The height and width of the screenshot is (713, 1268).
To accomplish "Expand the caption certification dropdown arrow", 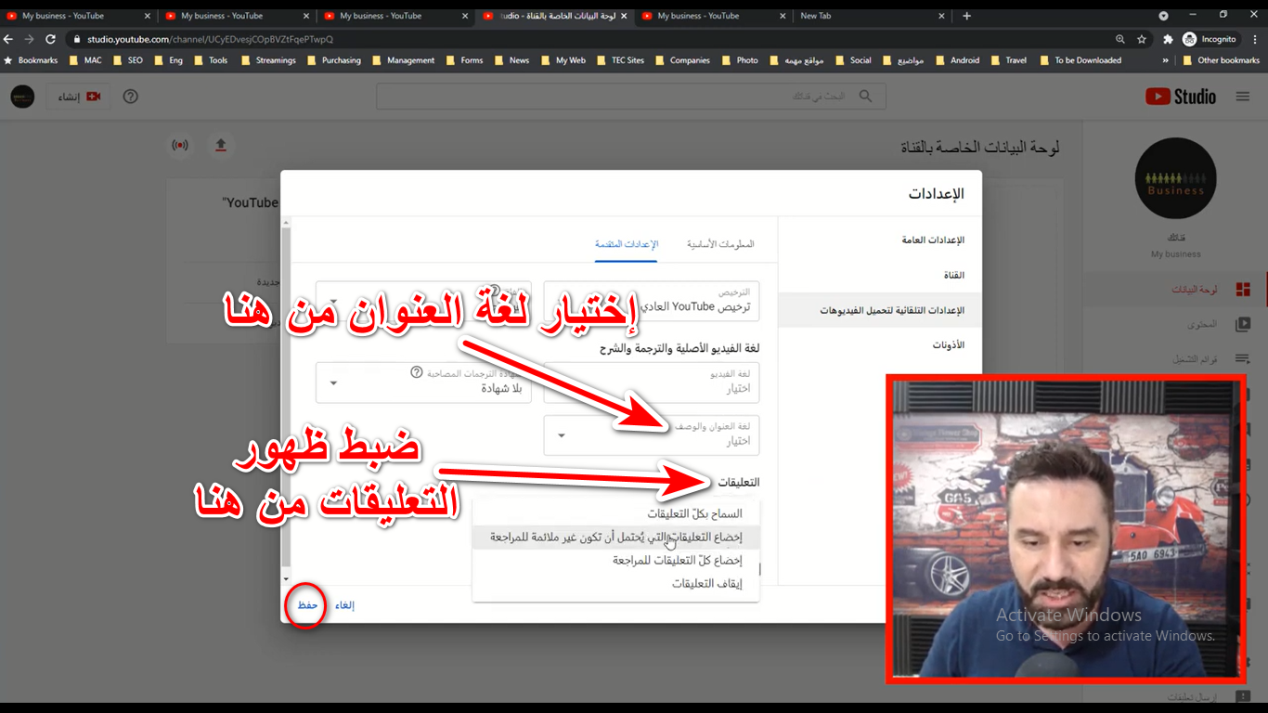I will click(x=334, y=383).
